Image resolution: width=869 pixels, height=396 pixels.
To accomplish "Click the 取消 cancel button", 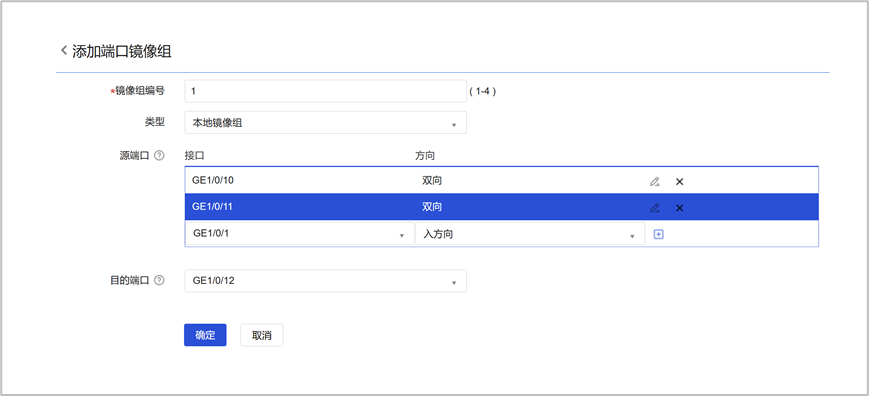I will 262,335.
